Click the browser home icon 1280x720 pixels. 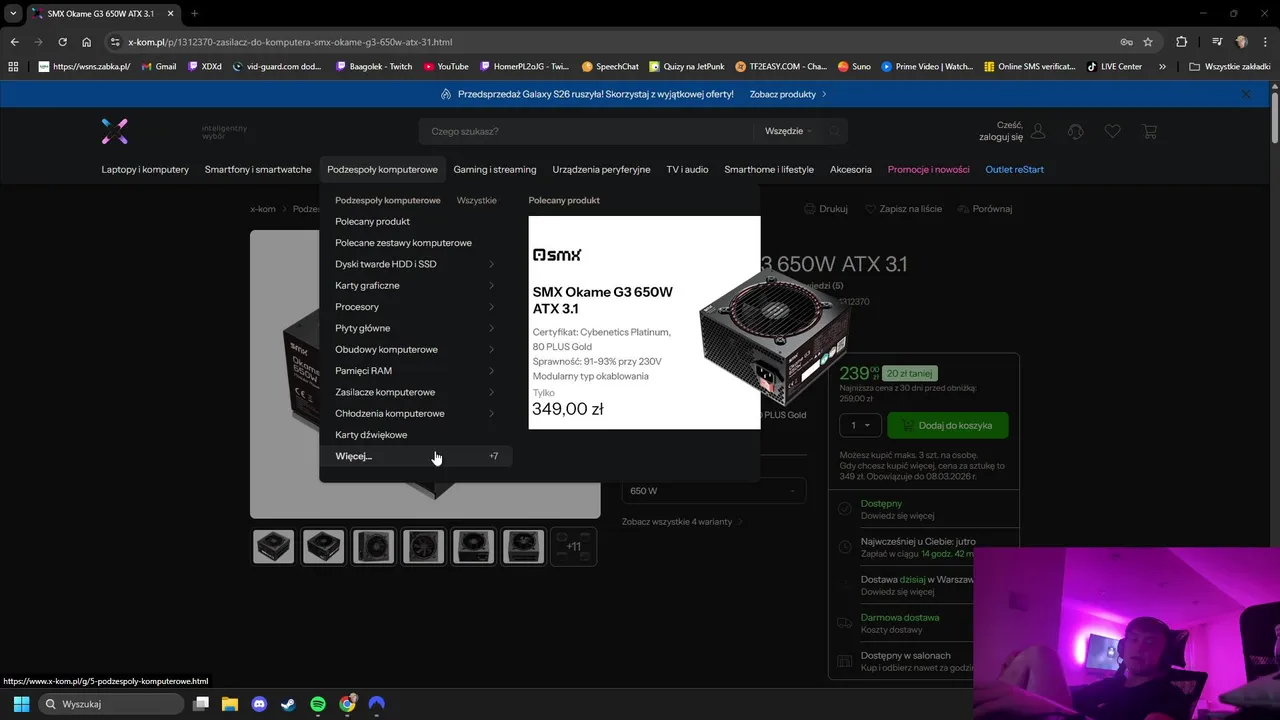tap(87, 42)
